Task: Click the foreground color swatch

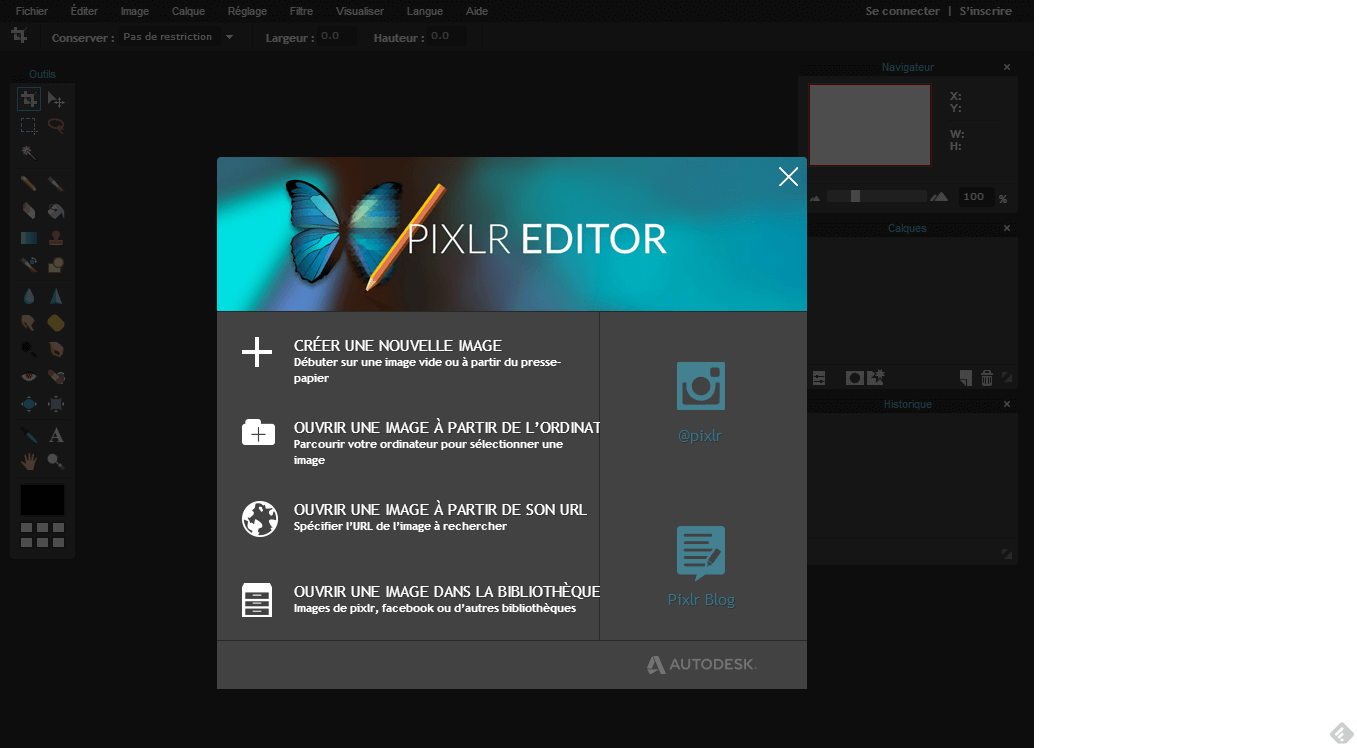Action: (42, 500)
